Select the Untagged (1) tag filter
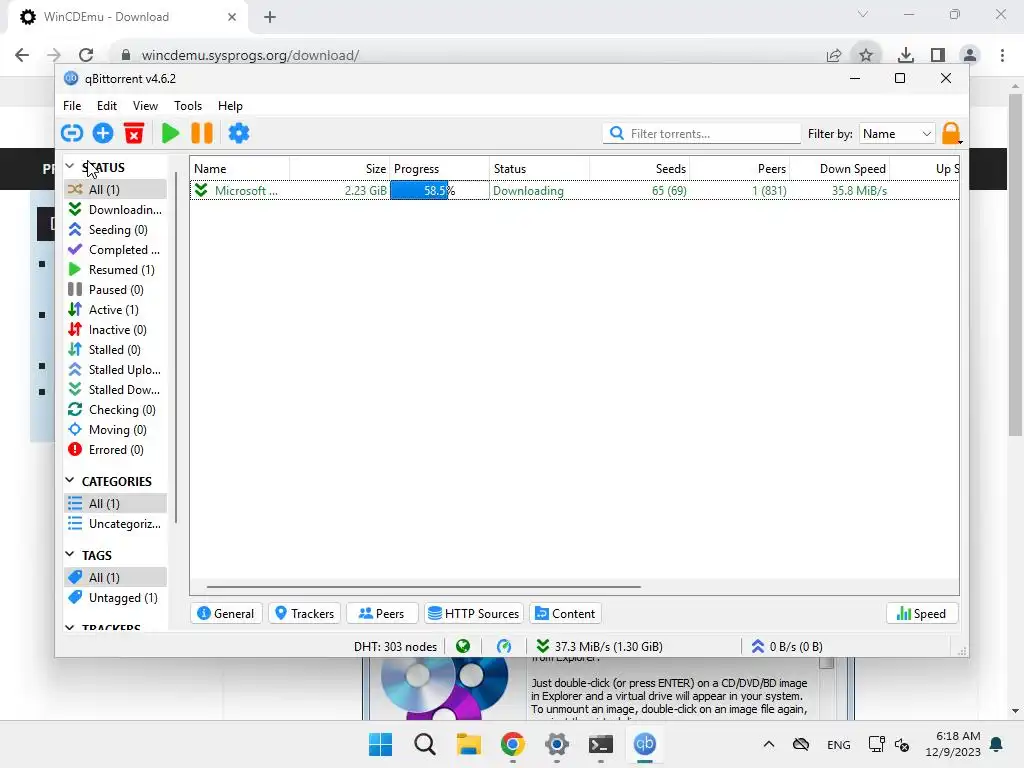This screenshot has width=1024, height=768. click(x=116, y=598)
